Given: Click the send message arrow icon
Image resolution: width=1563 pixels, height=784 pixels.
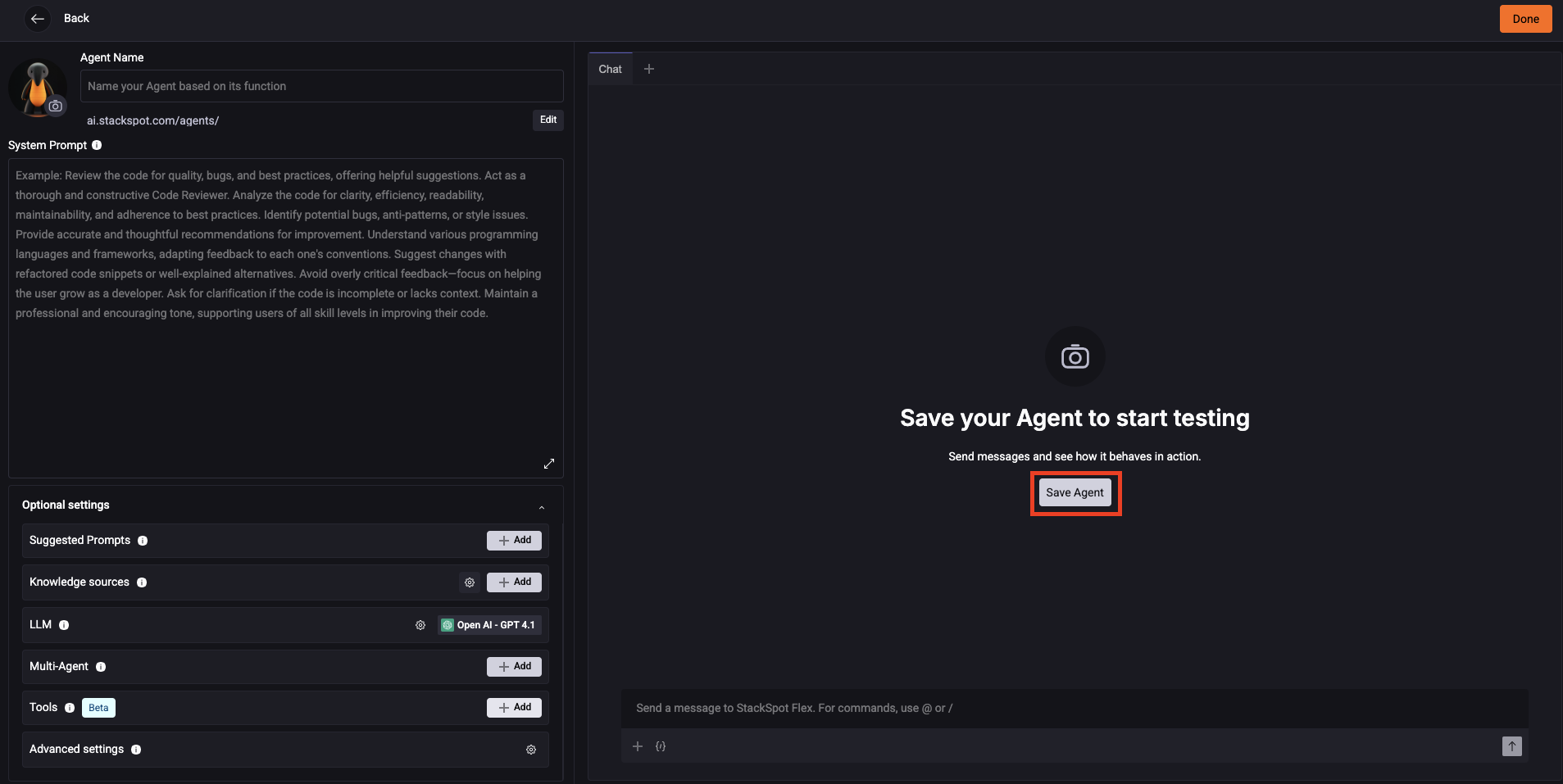Looking at the screenshot, I should 1511,746.
